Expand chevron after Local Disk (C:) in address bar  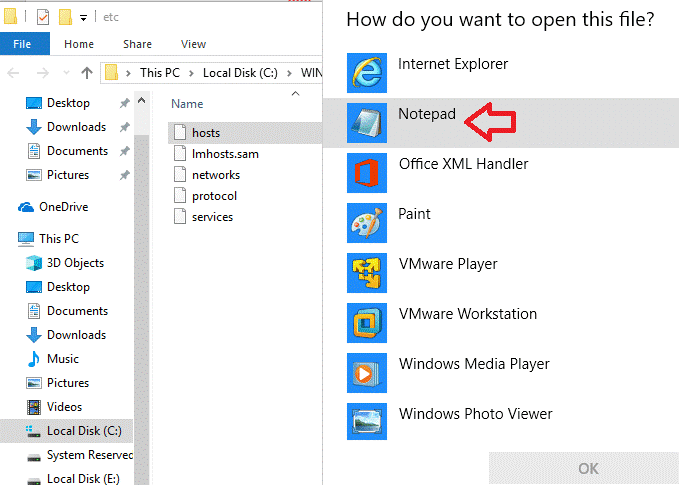(289, 73)
